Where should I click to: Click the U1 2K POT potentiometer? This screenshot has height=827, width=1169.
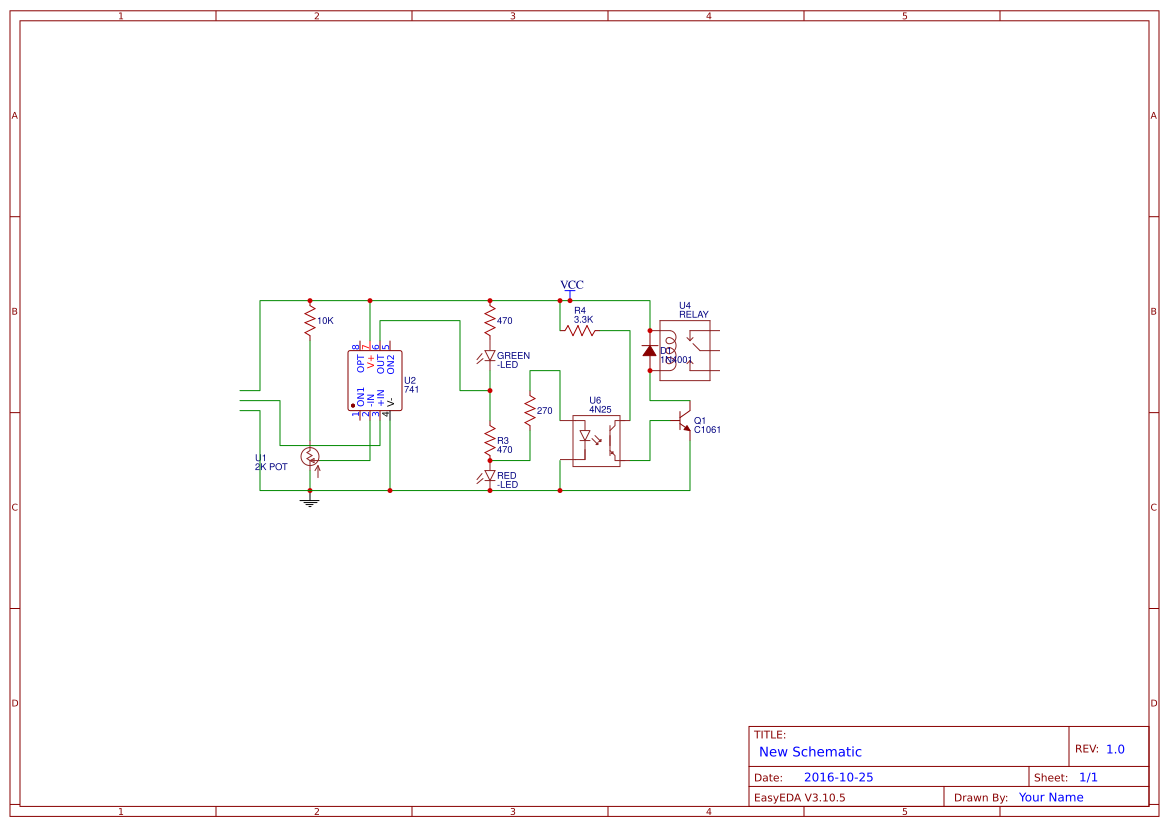point(310,457)
